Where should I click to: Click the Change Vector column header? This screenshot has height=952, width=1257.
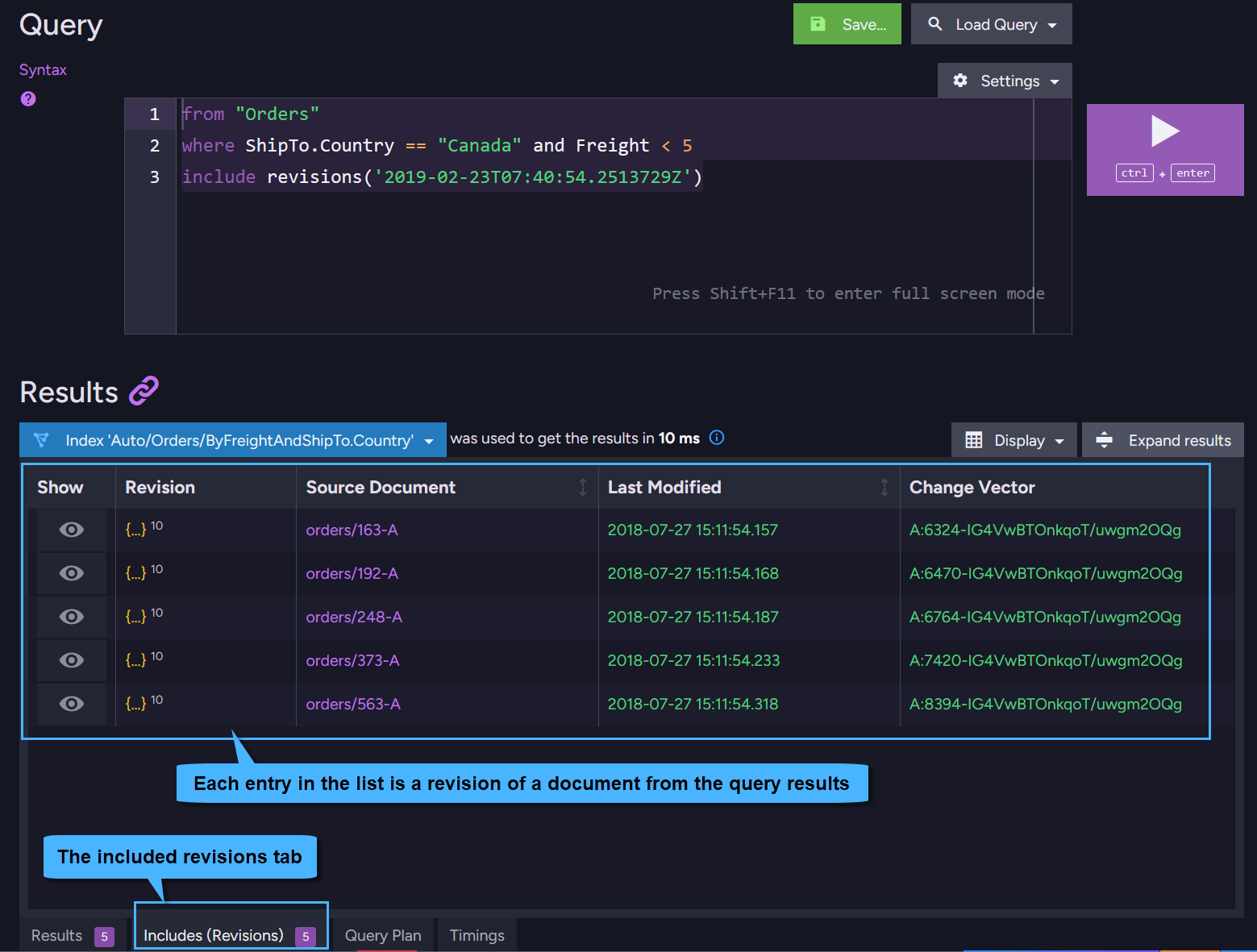click(972, 487)
